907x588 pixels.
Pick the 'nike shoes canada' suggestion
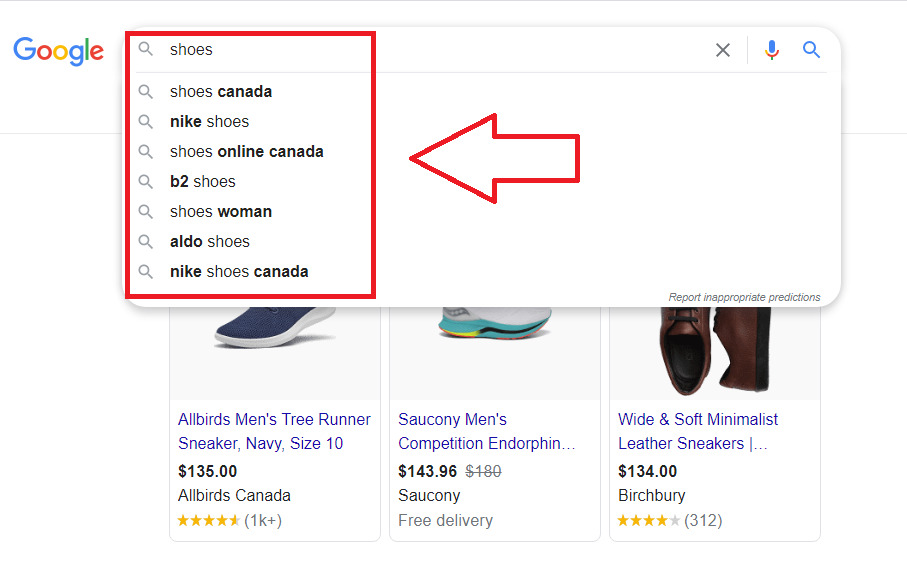tap(239, 272)
